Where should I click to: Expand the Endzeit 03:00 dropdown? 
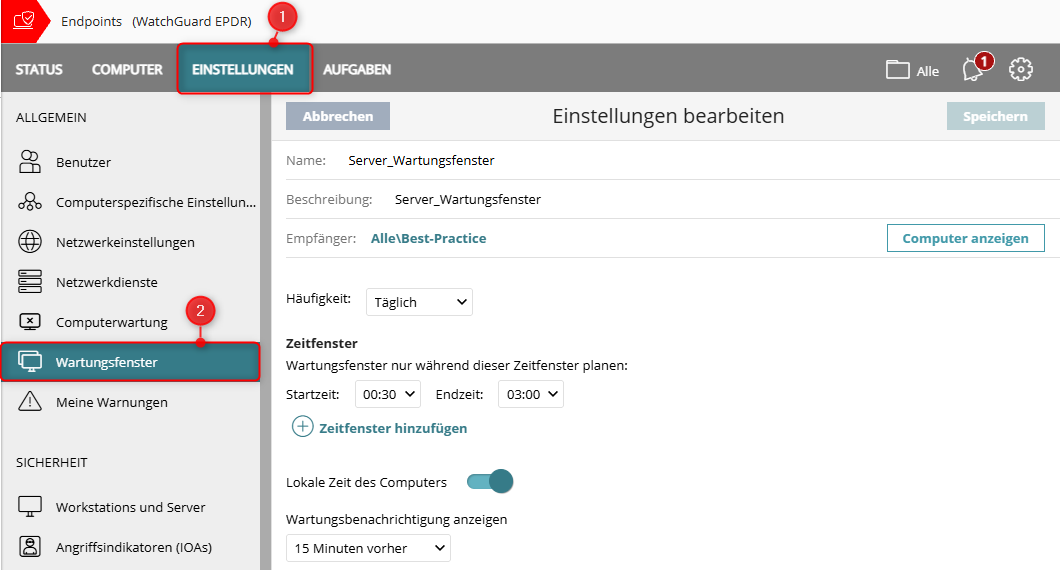tap(531, 394)
